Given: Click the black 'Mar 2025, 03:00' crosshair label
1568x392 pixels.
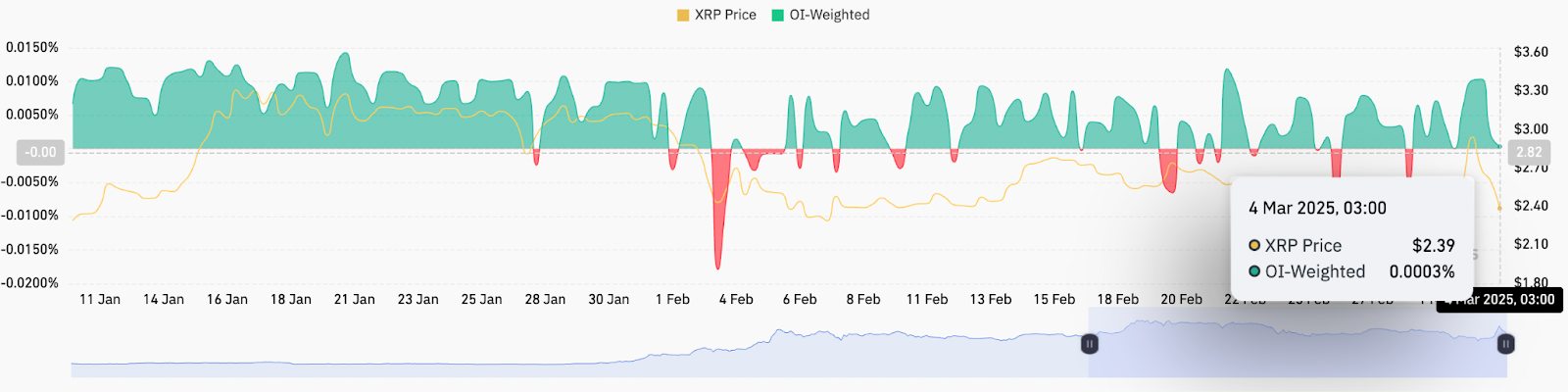Looking at the screenshot, I should tap(1499, 300).
